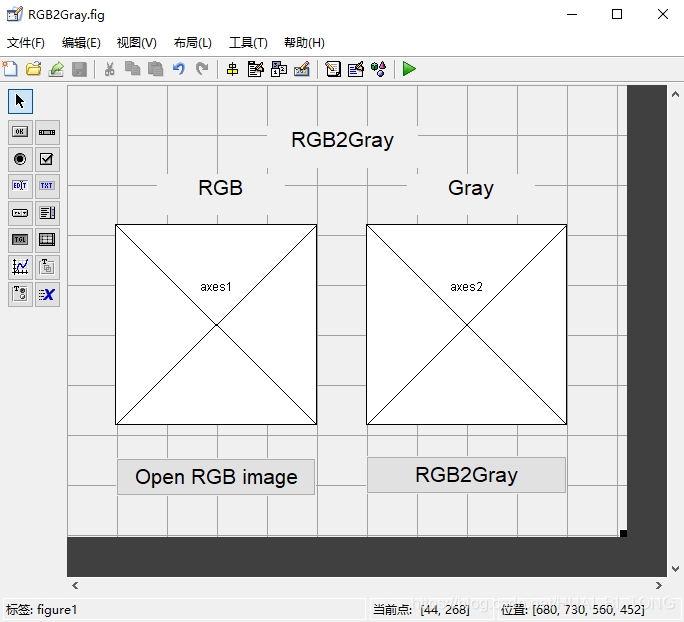Open the 编辑(E) menu
Viewport: 684px width, 622px height.
coord(81,43)
